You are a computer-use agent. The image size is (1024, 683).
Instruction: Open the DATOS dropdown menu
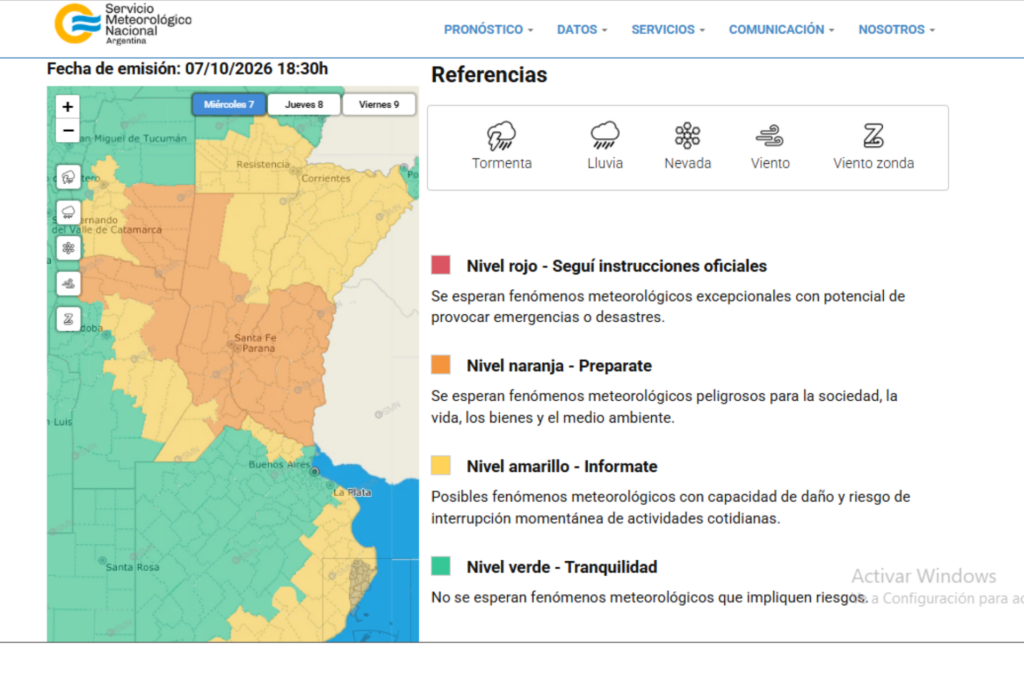[x=582, y=29]
